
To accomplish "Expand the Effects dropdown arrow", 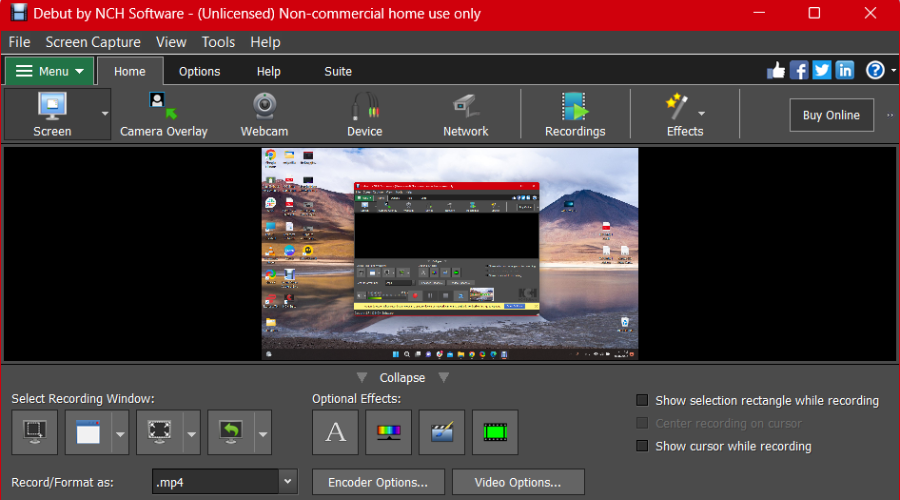I will 701,114.
